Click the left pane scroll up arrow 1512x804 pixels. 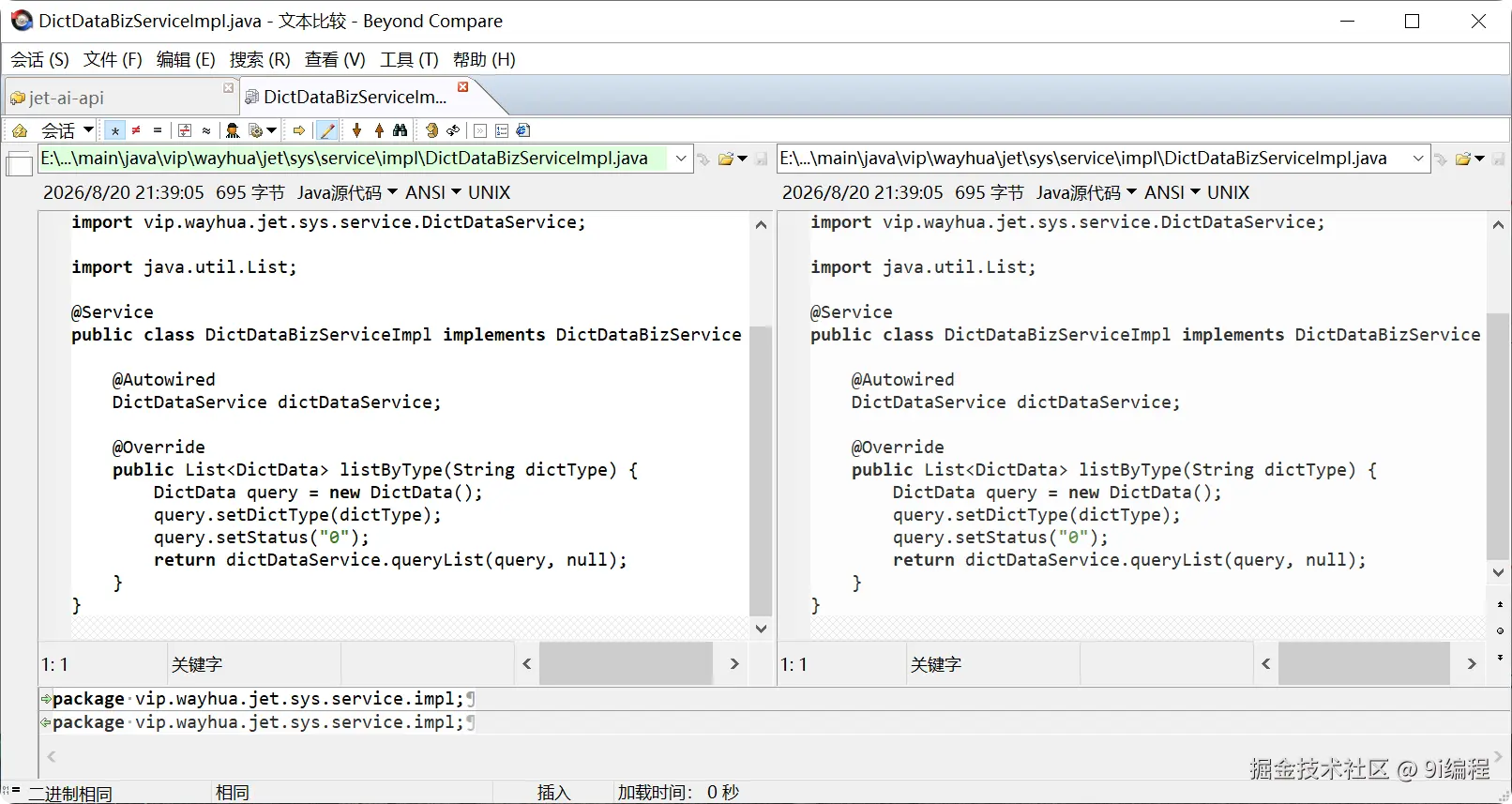coord(761,224)
